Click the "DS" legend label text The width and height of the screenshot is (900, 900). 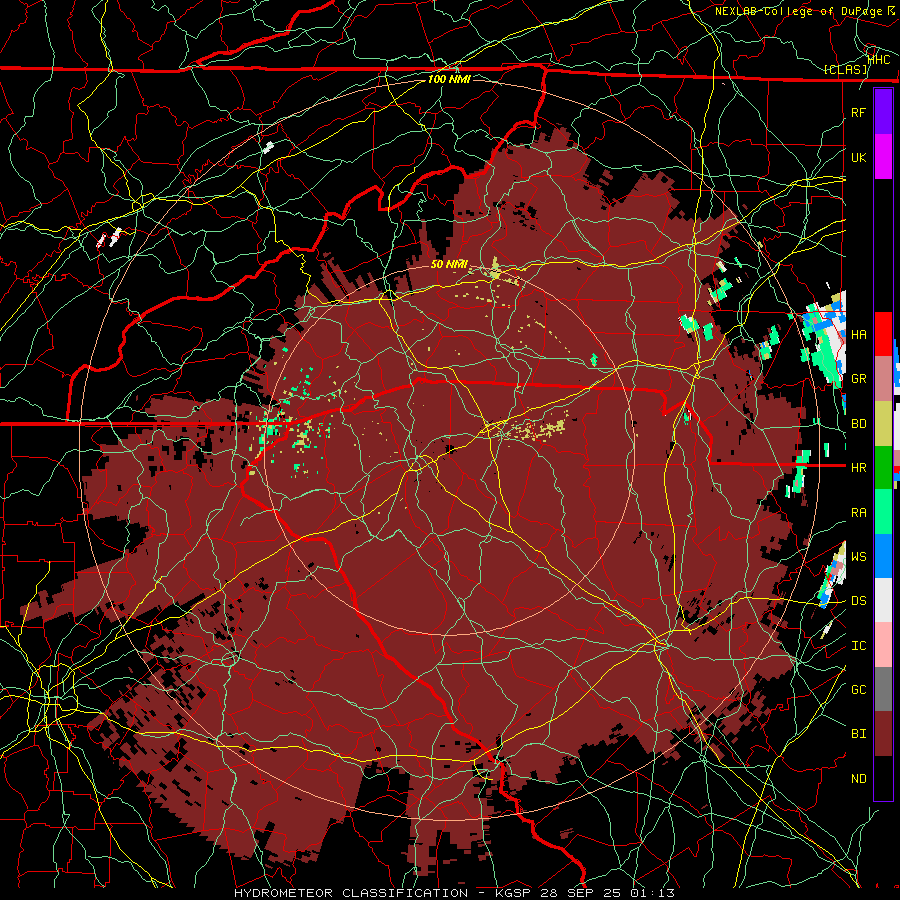pyautogui.click(x=859, y=601)
